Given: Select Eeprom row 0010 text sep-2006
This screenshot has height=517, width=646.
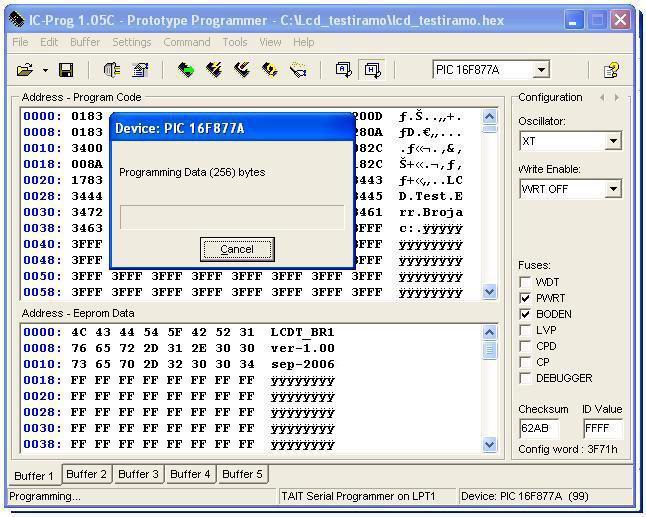Looking at the screenshot, I should click(x=302, y=364).
